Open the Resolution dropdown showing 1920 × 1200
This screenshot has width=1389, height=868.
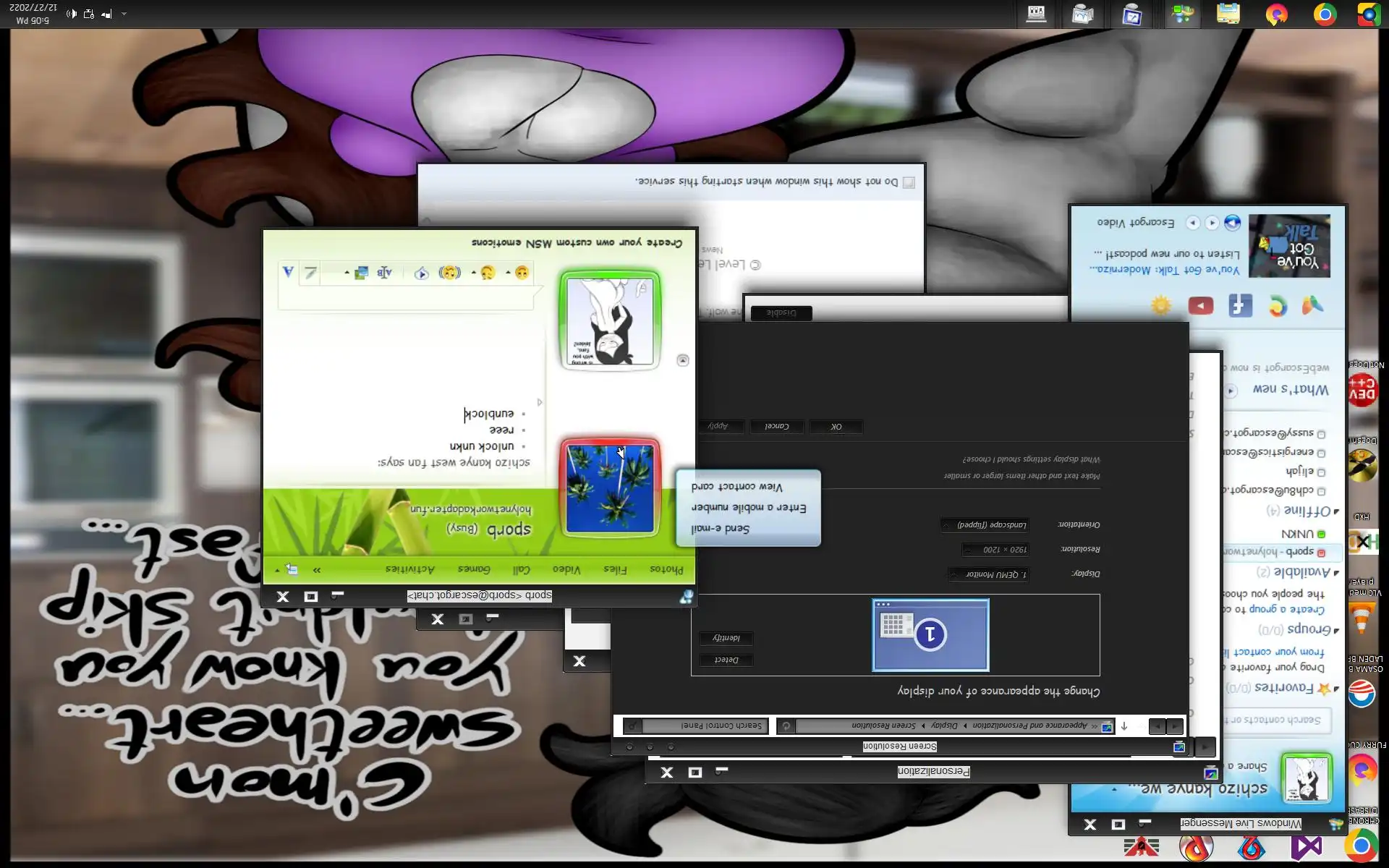pyautogui.click(x=997, y=550)
